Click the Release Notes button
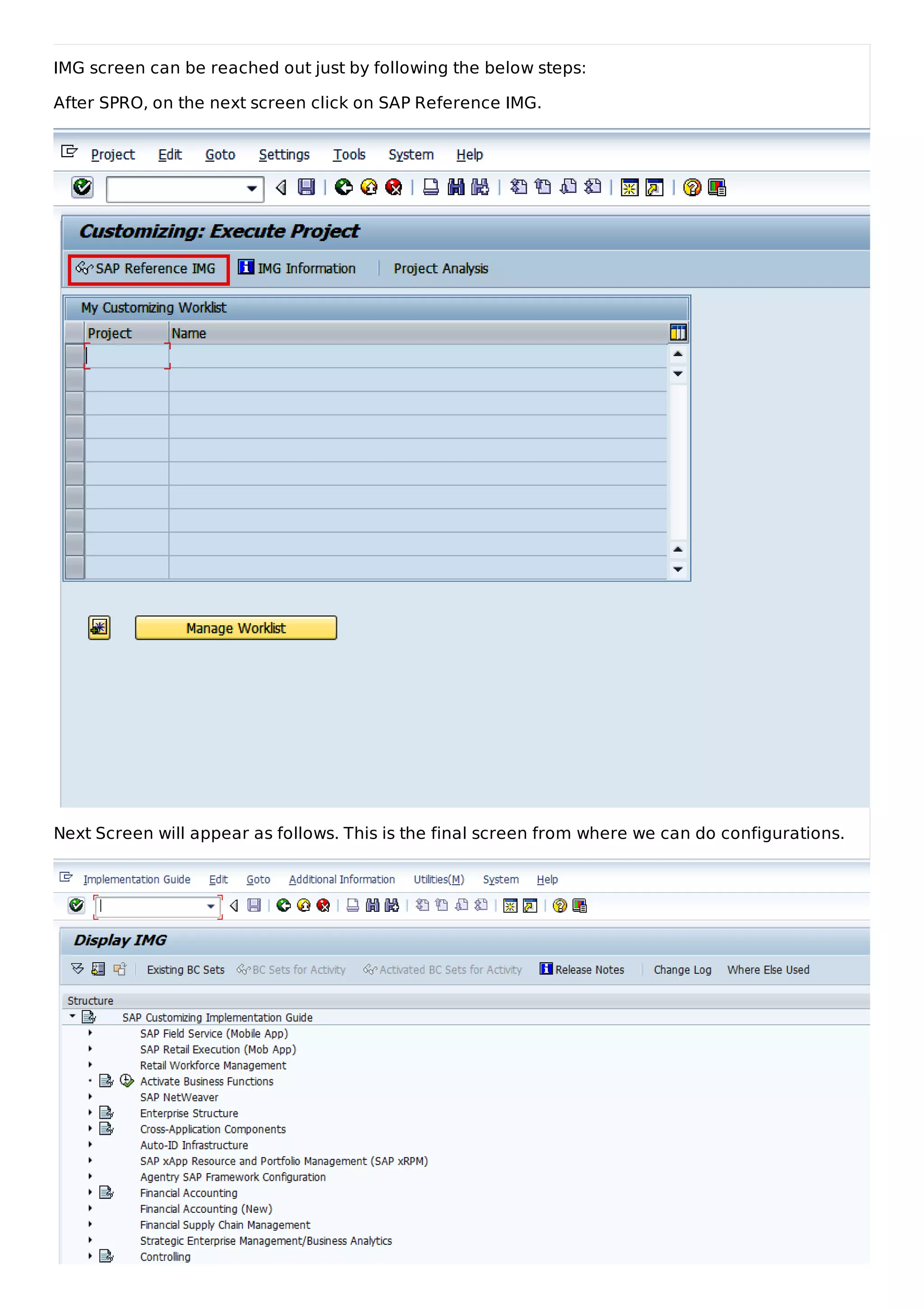 [582, 969]
